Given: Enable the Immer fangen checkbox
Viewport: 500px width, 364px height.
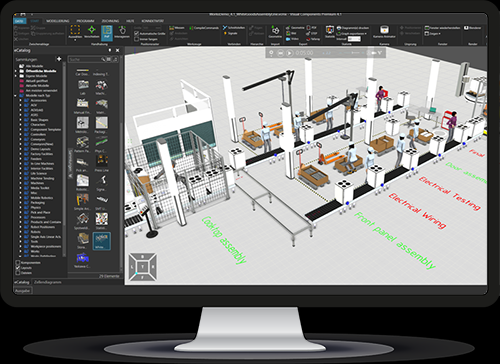Looking at the screenshot, I should [x=136, y=39].
